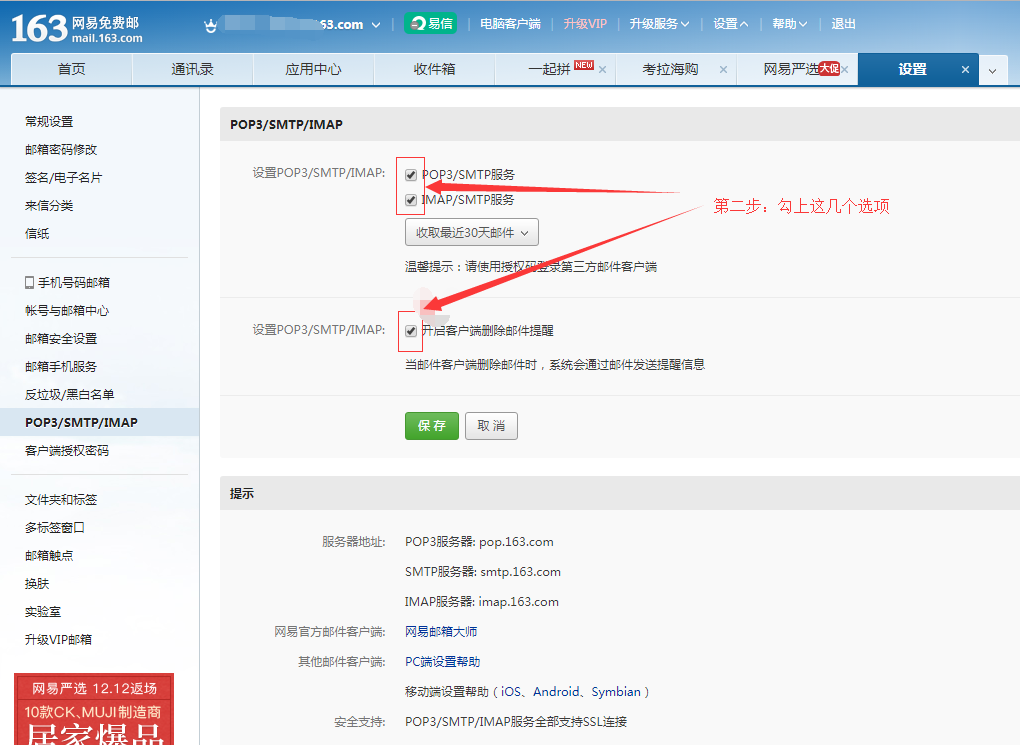The height and width of the screenshot is (745, 1020).
Task: Click the smtp.163.com server address text
Action: [x=520, y=572]
